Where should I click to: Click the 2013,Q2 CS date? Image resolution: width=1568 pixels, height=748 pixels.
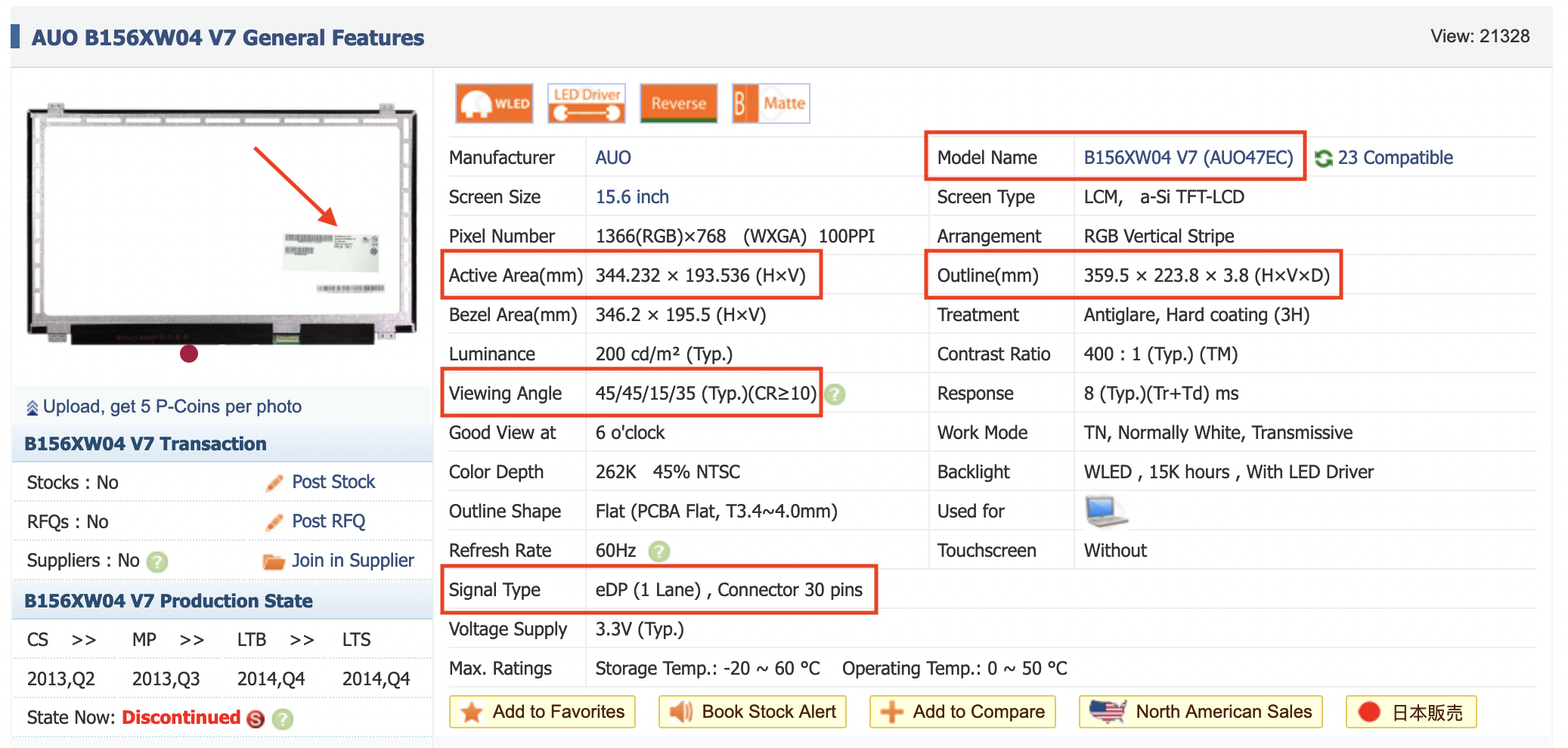(x=61, y=678)
